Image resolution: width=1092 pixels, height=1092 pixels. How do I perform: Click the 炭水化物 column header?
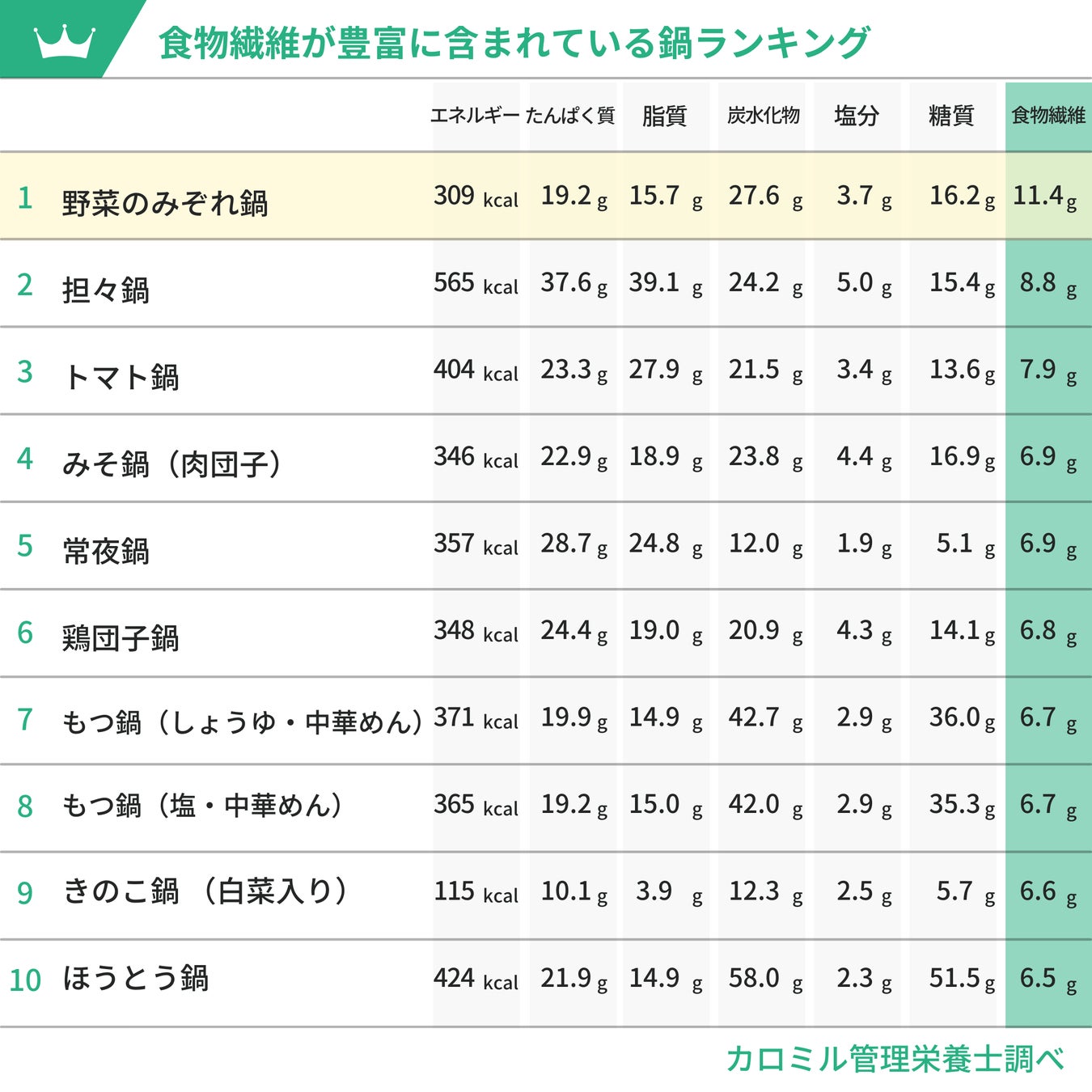(763, 116)
